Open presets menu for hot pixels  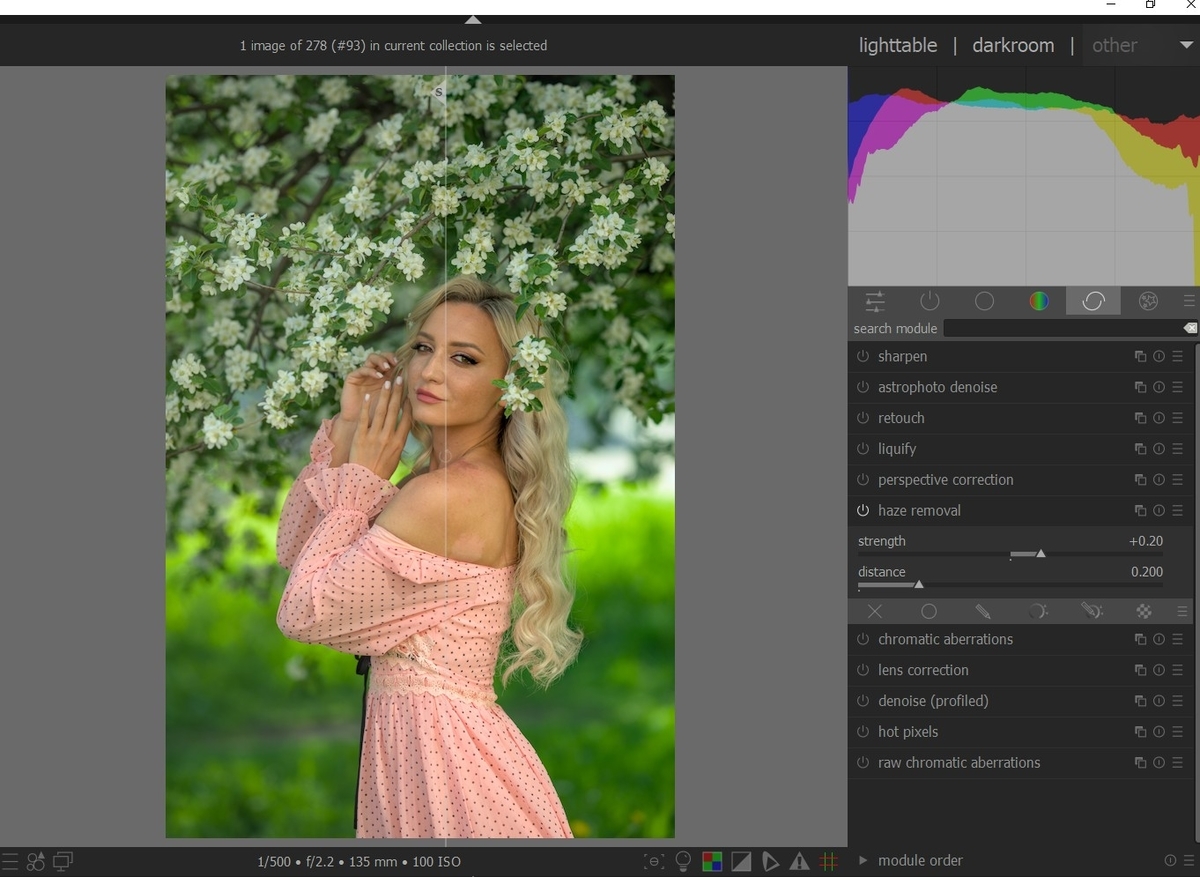[1178, 732]
